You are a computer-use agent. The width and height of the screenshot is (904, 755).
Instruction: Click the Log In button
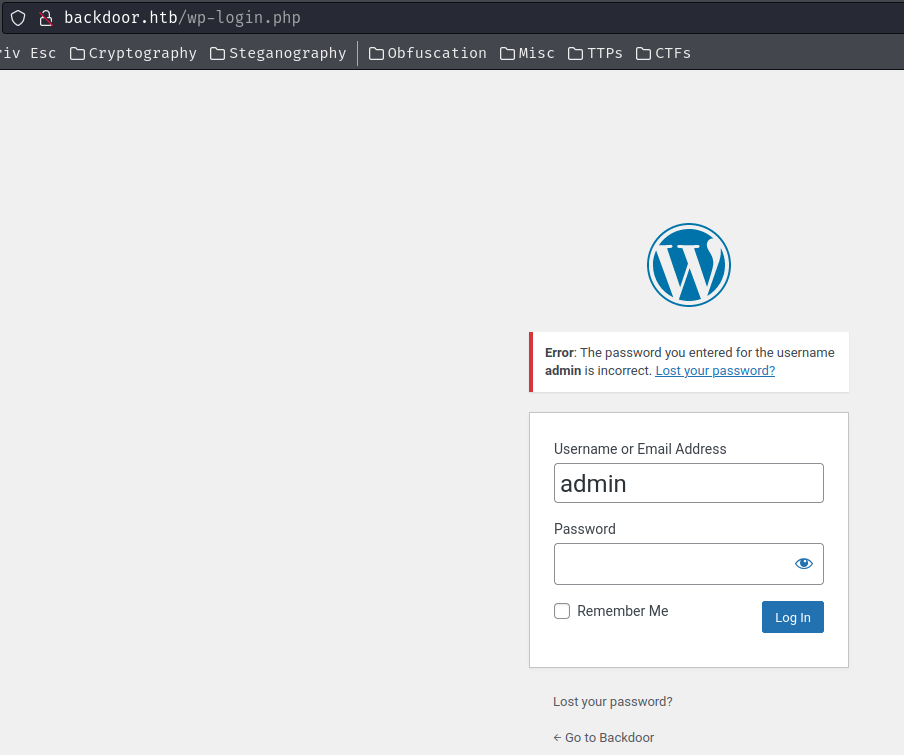[x=793, y=617]
